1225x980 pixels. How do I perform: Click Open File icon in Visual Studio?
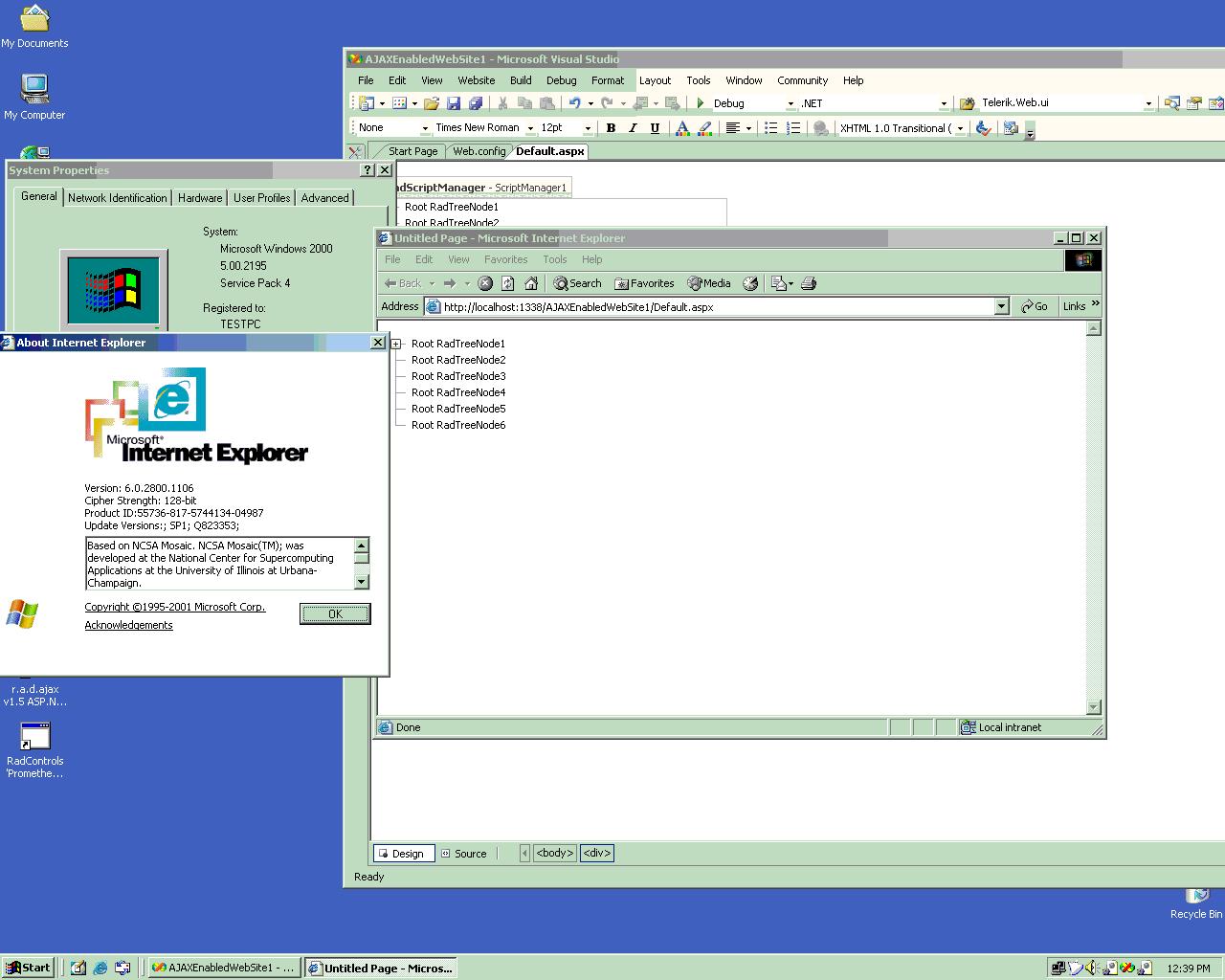431,103
